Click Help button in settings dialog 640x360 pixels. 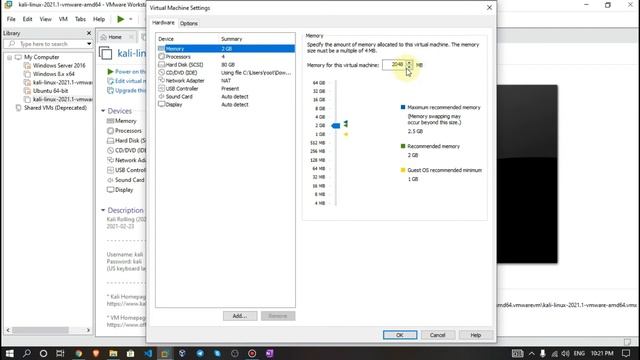click(476, 335)
